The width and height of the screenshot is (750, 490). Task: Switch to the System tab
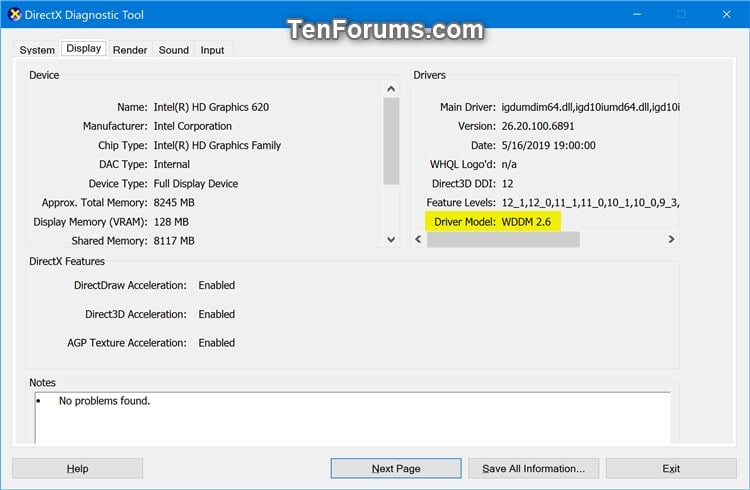coord(37,50)
